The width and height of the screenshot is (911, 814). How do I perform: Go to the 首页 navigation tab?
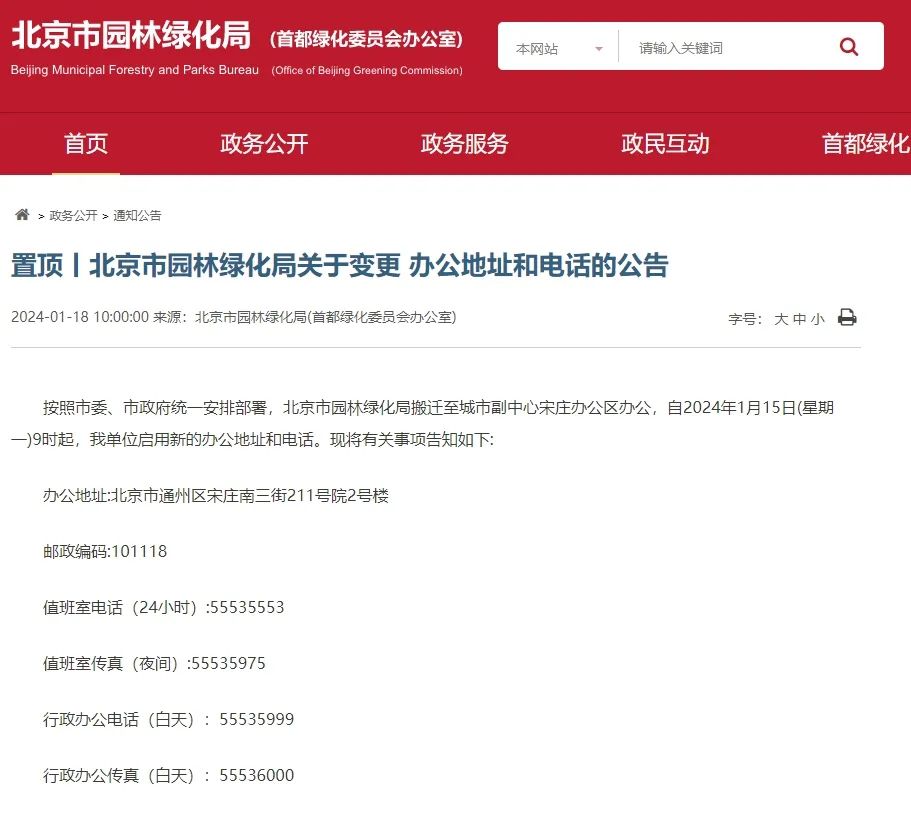pyautogui.click(x=86, y=144)
